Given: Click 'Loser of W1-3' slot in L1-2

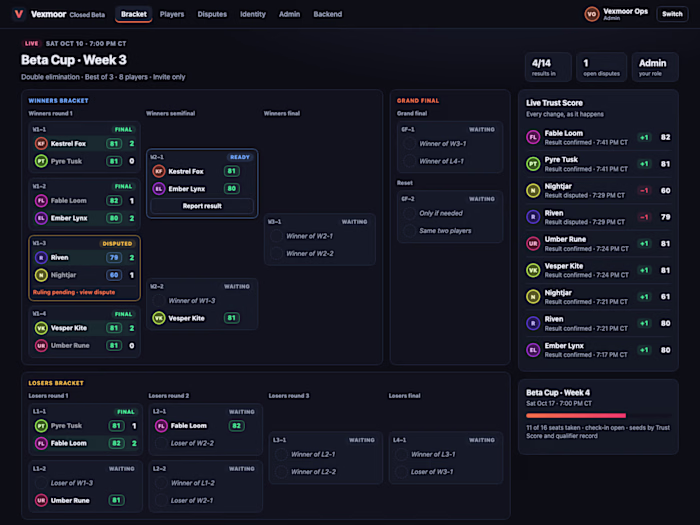Looking at the screenshot, I should click(72, 483).
